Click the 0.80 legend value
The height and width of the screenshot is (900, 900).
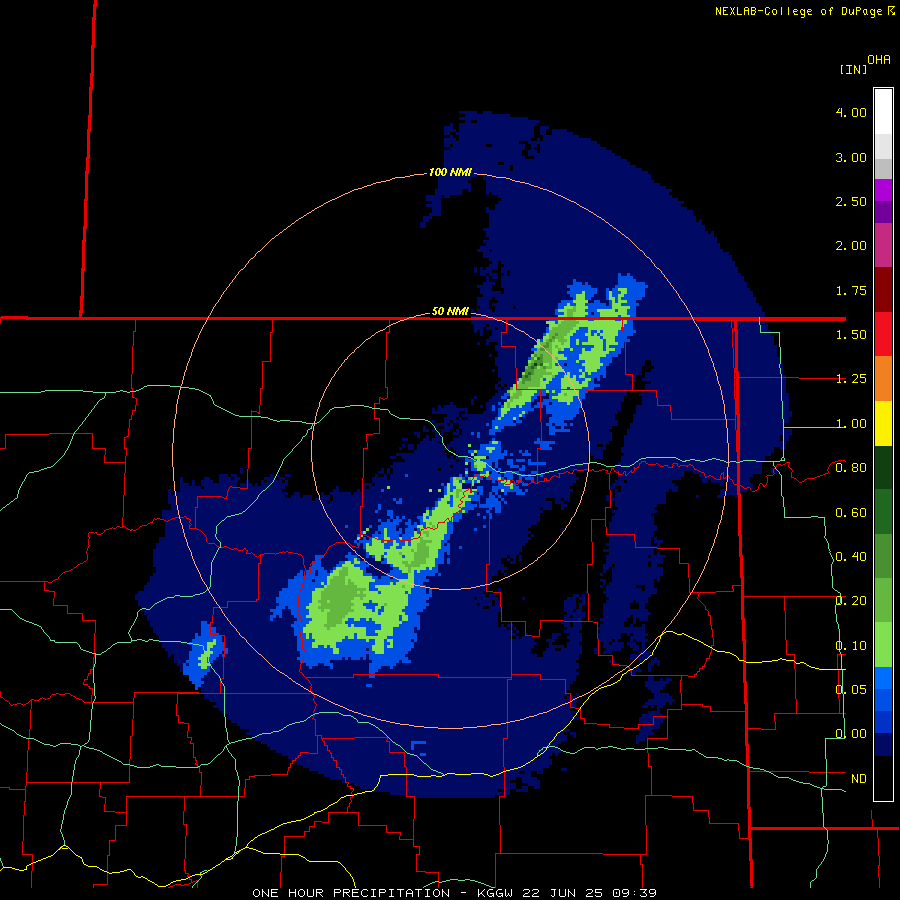tap(851, 468)
